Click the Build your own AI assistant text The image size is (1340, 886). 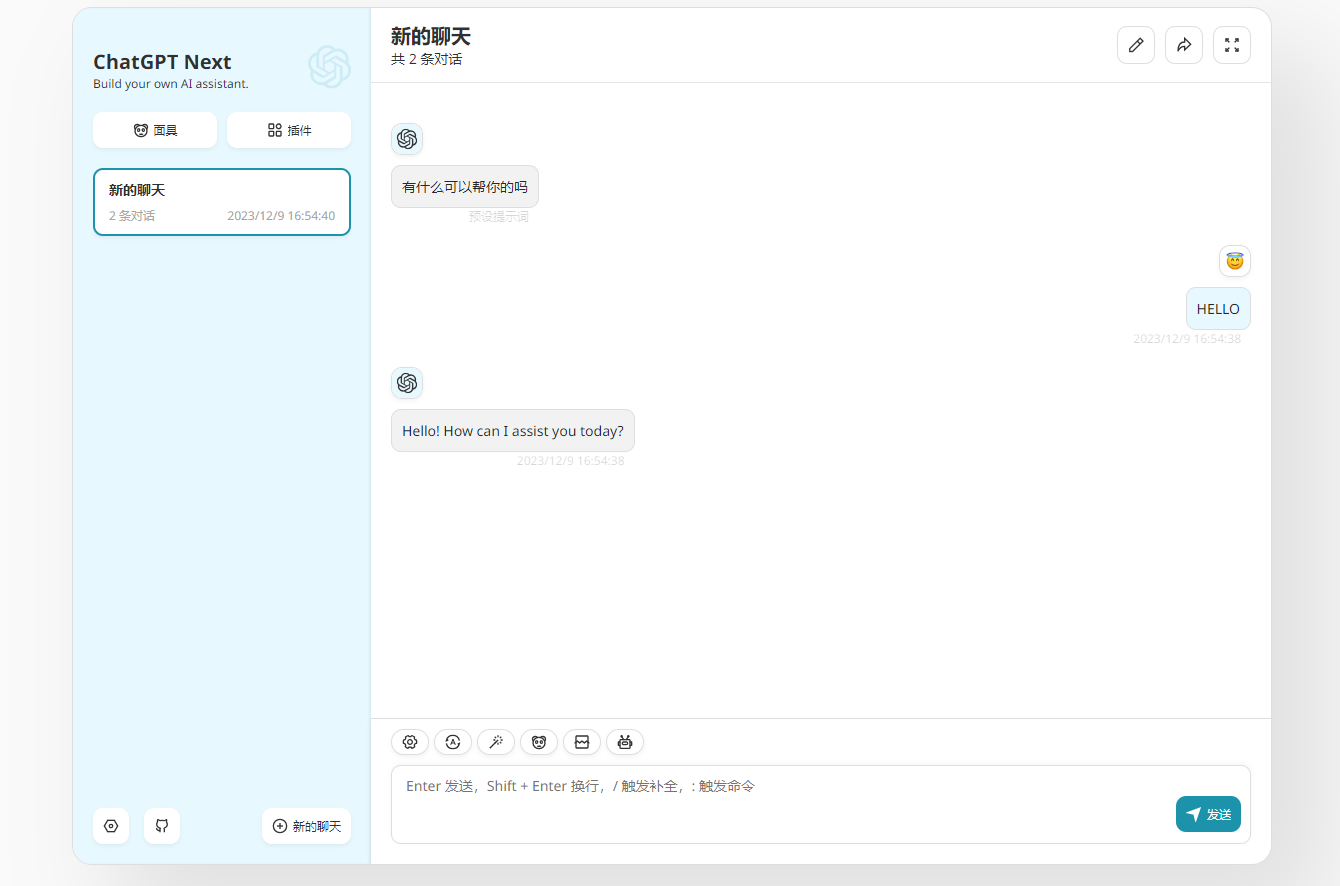pyautogui.click(x=171, y=84)
